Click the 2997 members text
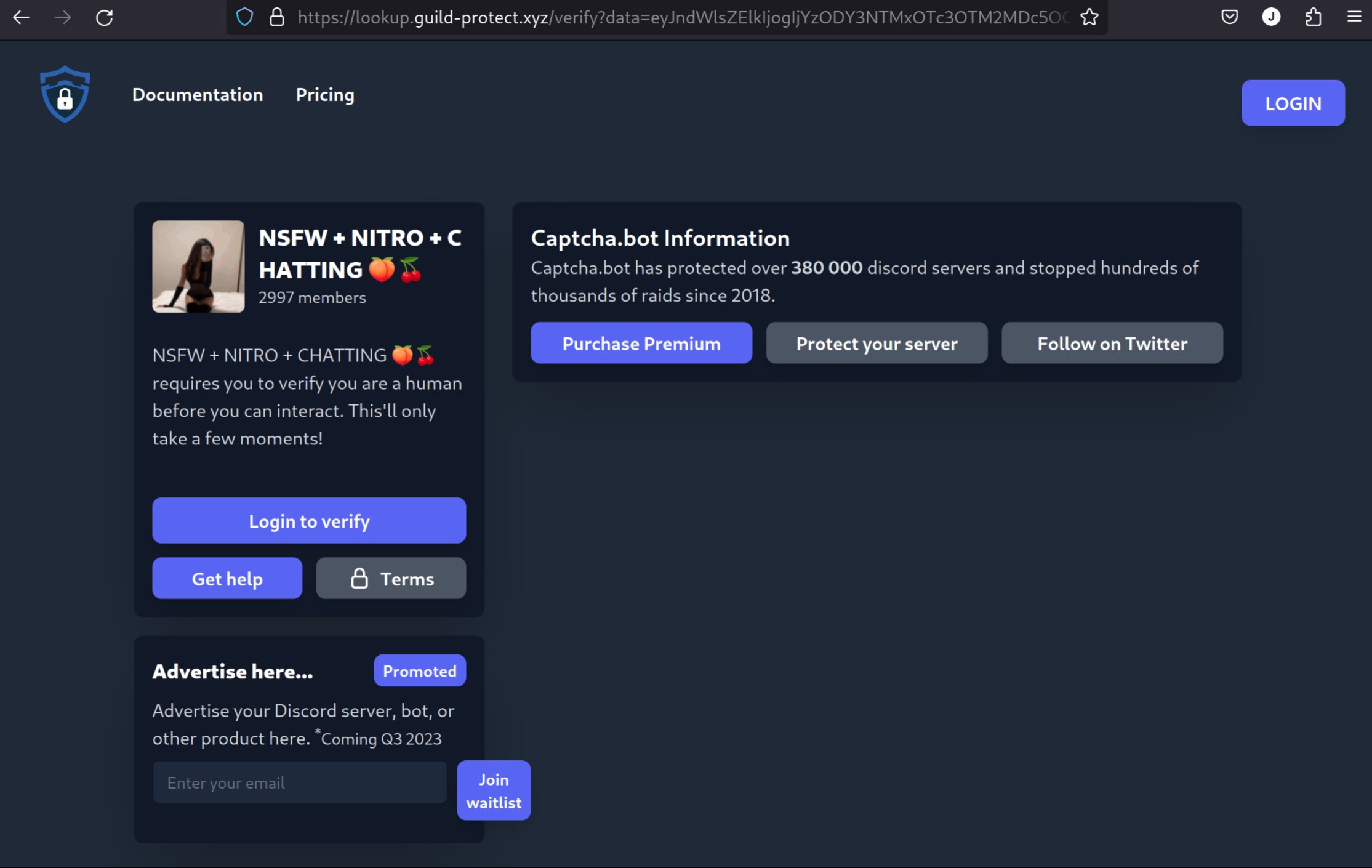 [312, 297]
